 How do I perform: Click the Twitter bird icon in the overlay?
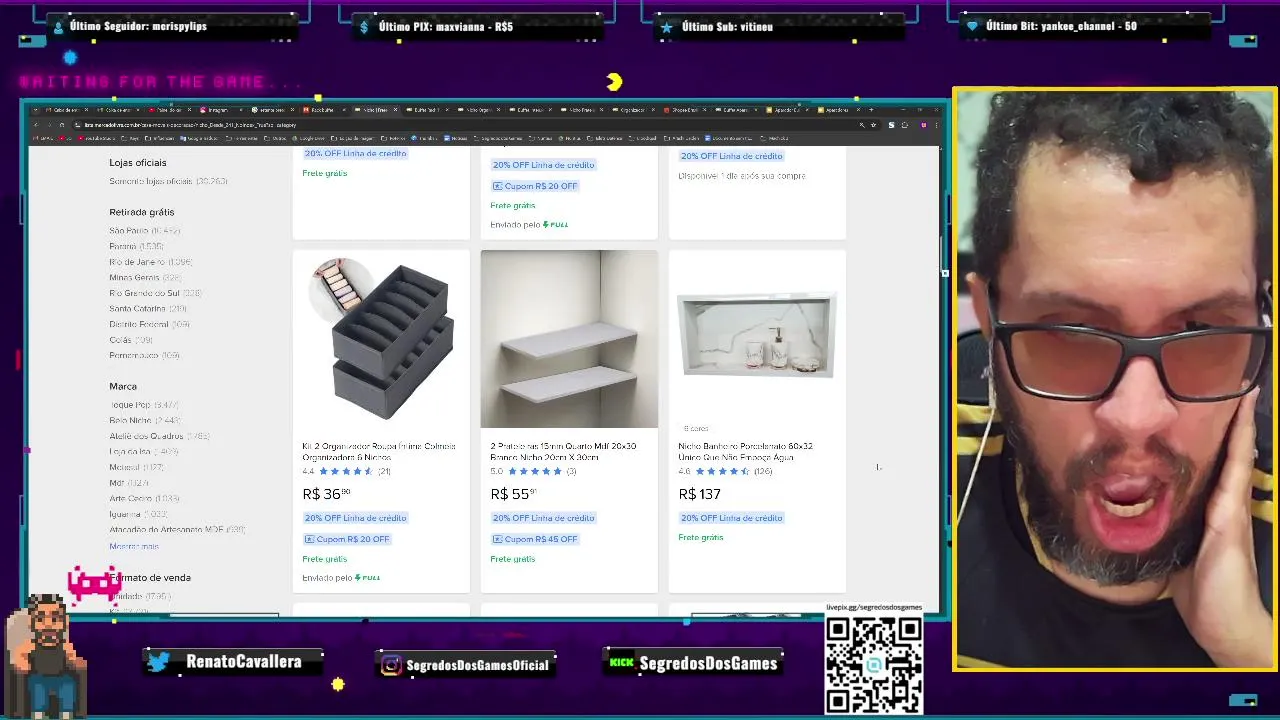[158, 662]
